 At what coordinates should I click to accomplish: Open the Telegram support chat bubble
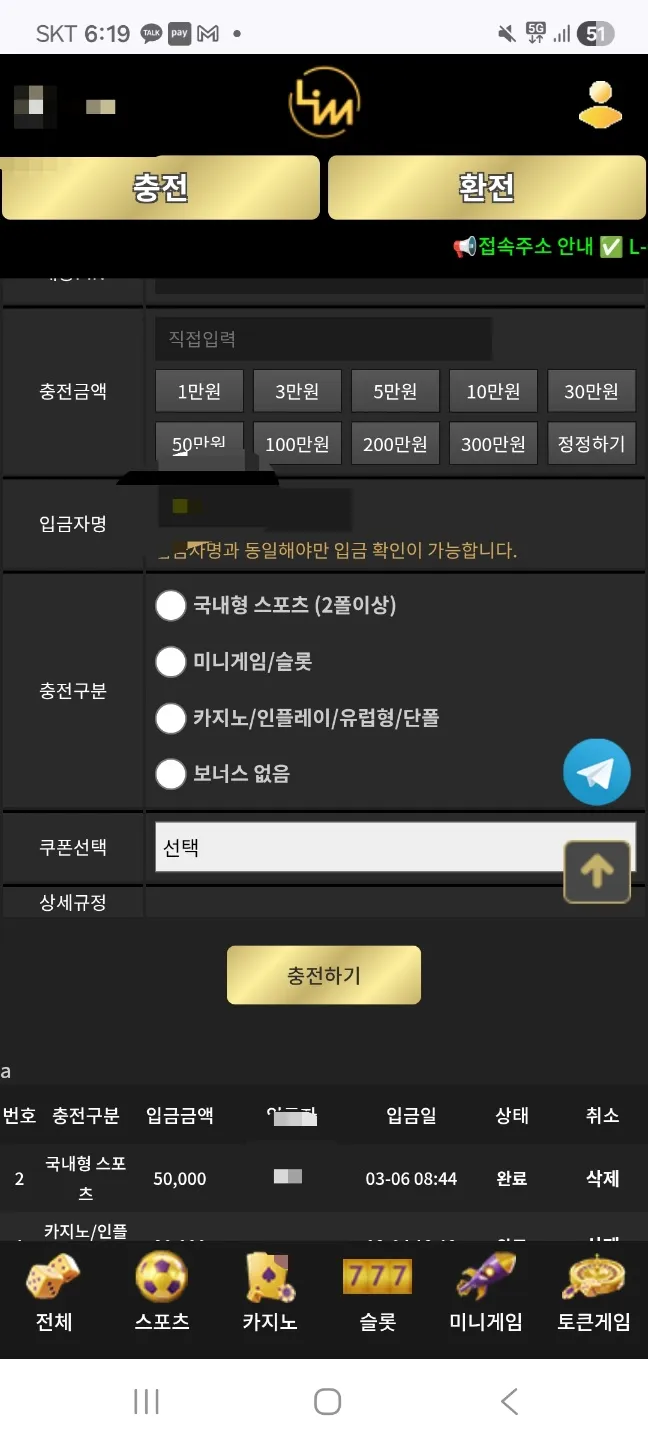pos(597,772)
